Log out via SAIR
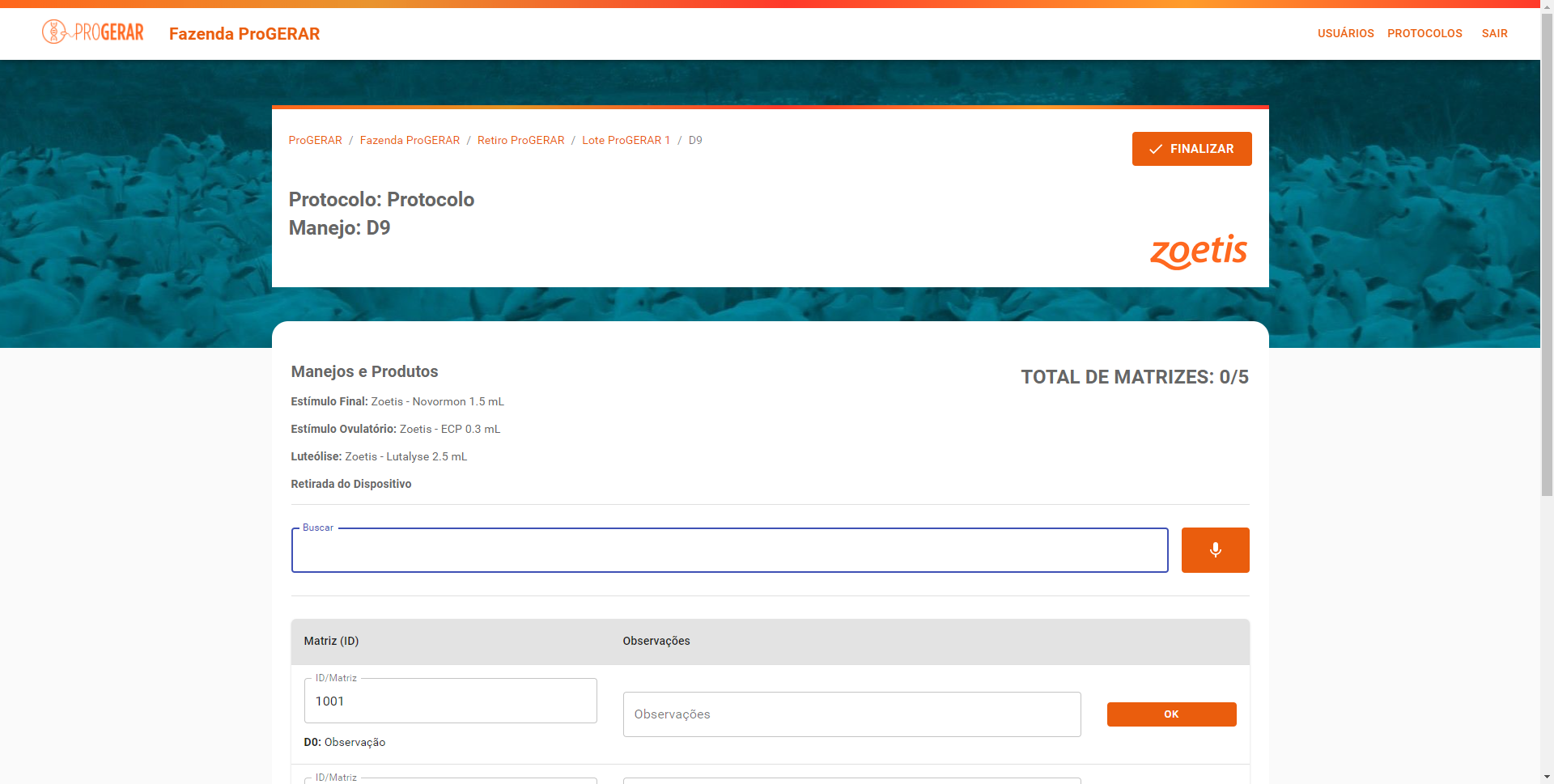The height and width of the screenshot is (784, 1554). point(1494,33)
